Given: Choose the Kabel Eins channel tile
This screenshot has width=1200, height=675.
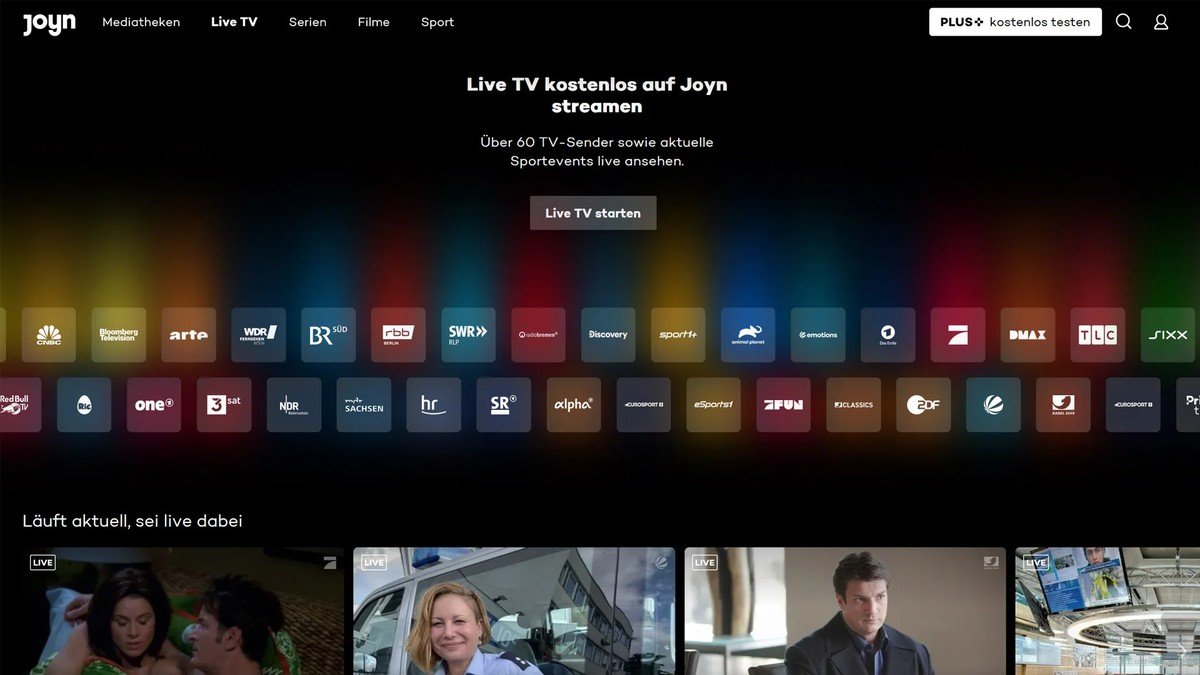Looking at the screenshot, I should tap(1064, 405).
